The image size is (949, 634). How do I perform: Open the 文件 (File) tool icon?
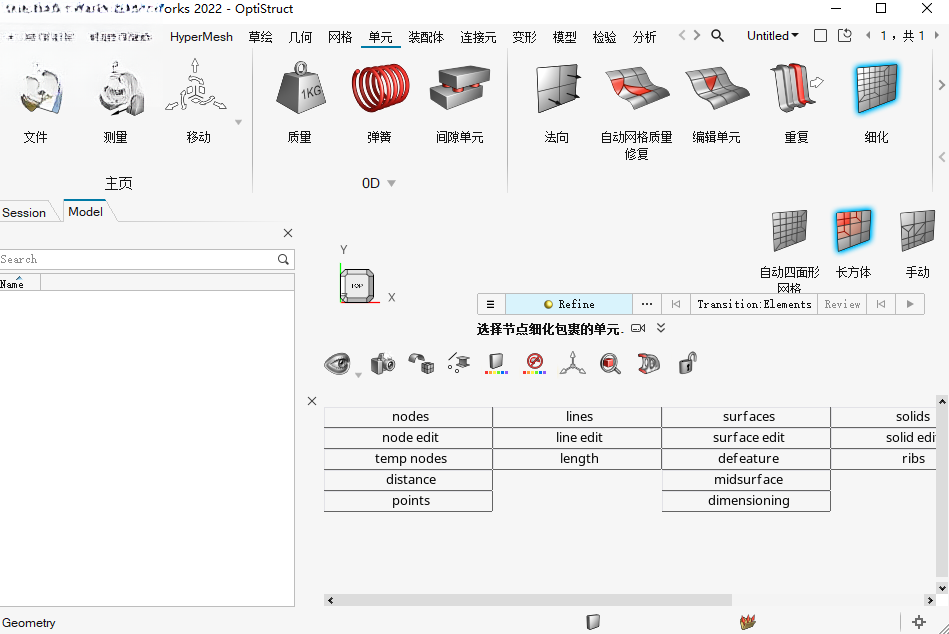[x=40, y=90]
